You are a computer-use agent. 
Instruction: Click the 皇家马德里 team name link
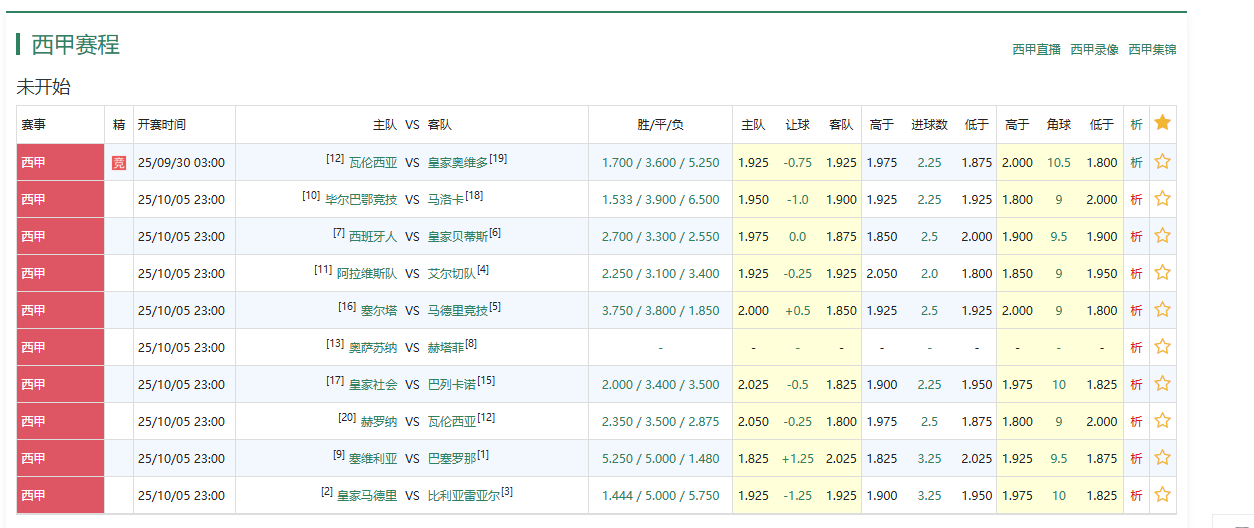pyautogui.click(x=366, y=496)
